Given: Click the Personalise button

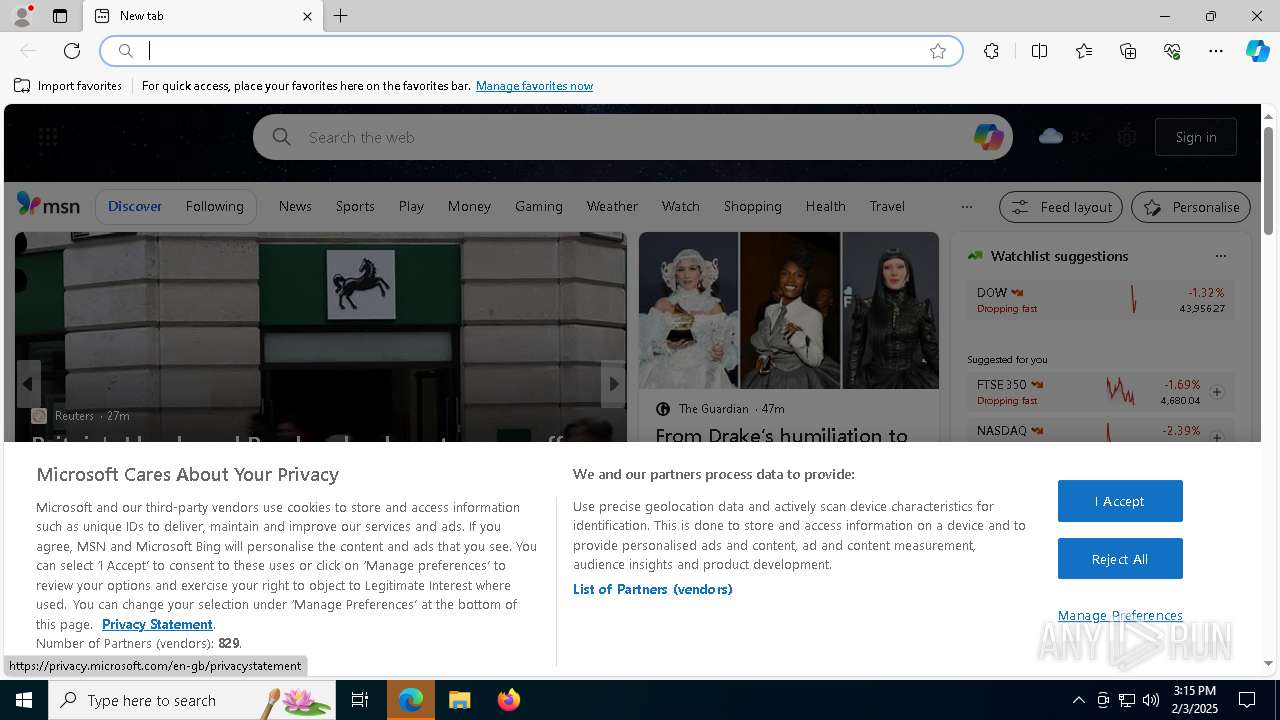Looking at the screenshot, I should [x=1191, y=207].
